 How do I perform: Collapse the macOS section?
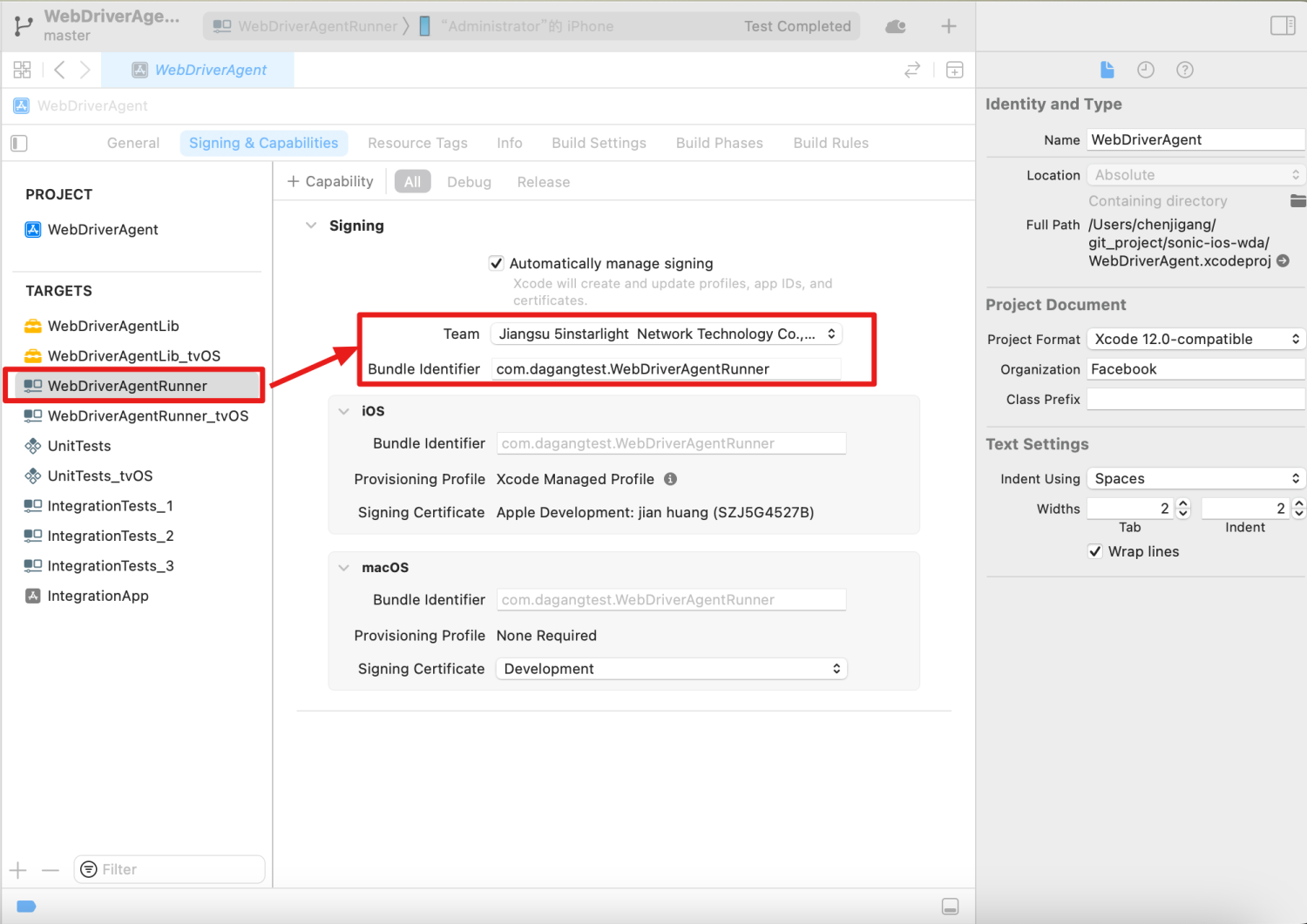coord(344,568)
